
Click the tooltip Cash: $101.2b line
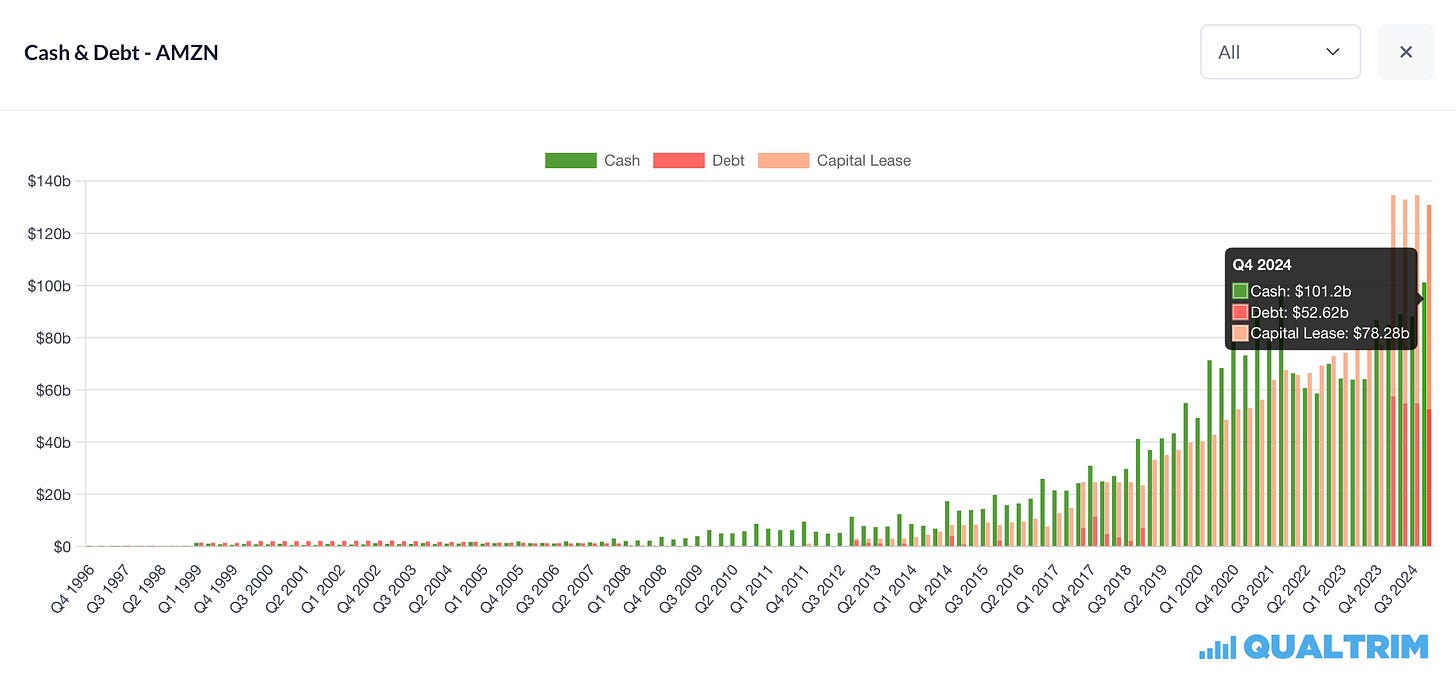(x=1292, y=291)
